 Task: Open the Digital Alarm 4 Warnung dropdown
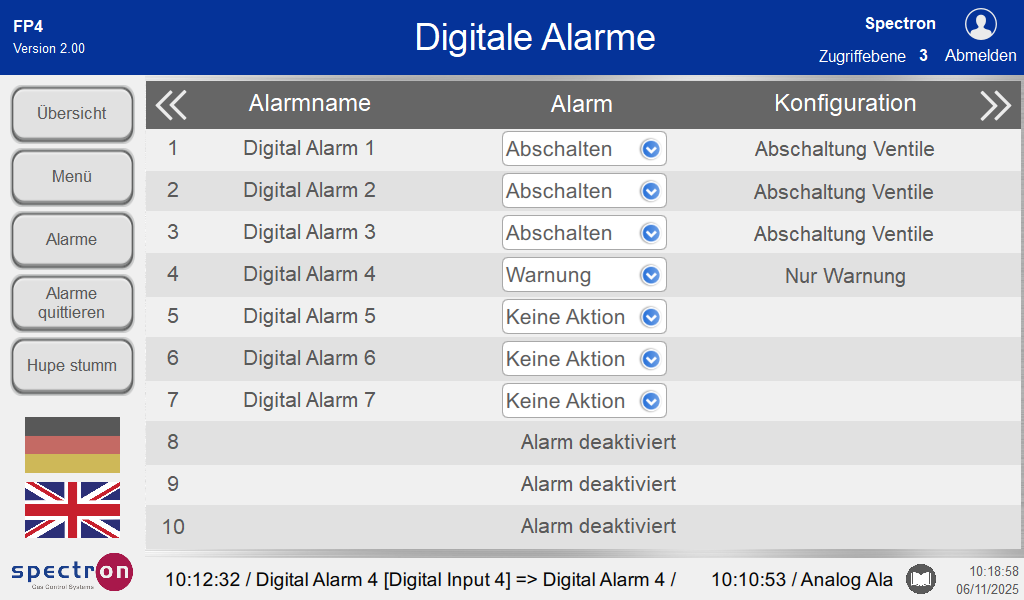coord(584,275)
